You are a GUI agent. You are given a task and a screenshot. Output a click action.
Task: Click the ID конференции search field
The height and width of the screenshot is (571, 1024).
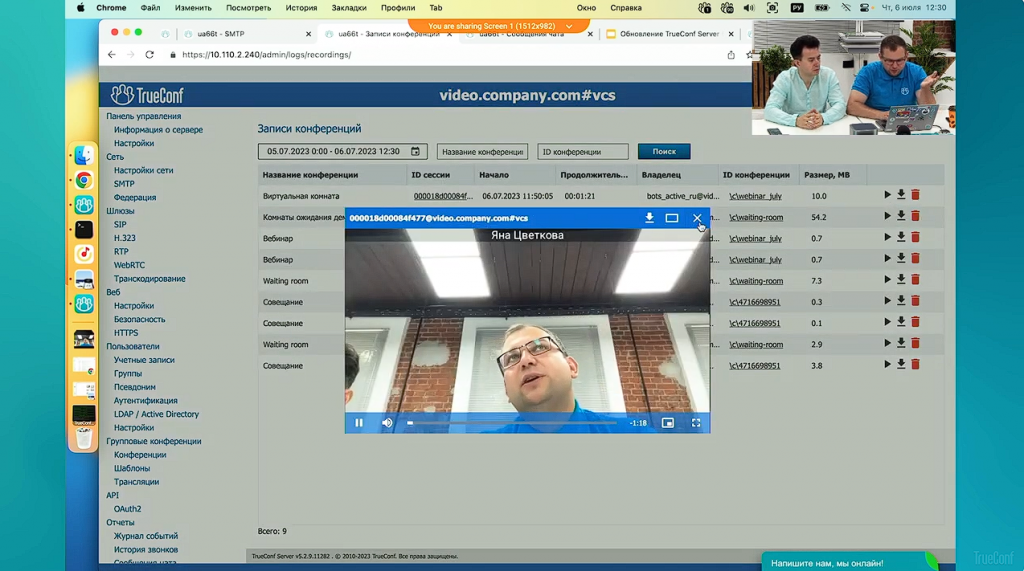583,152
